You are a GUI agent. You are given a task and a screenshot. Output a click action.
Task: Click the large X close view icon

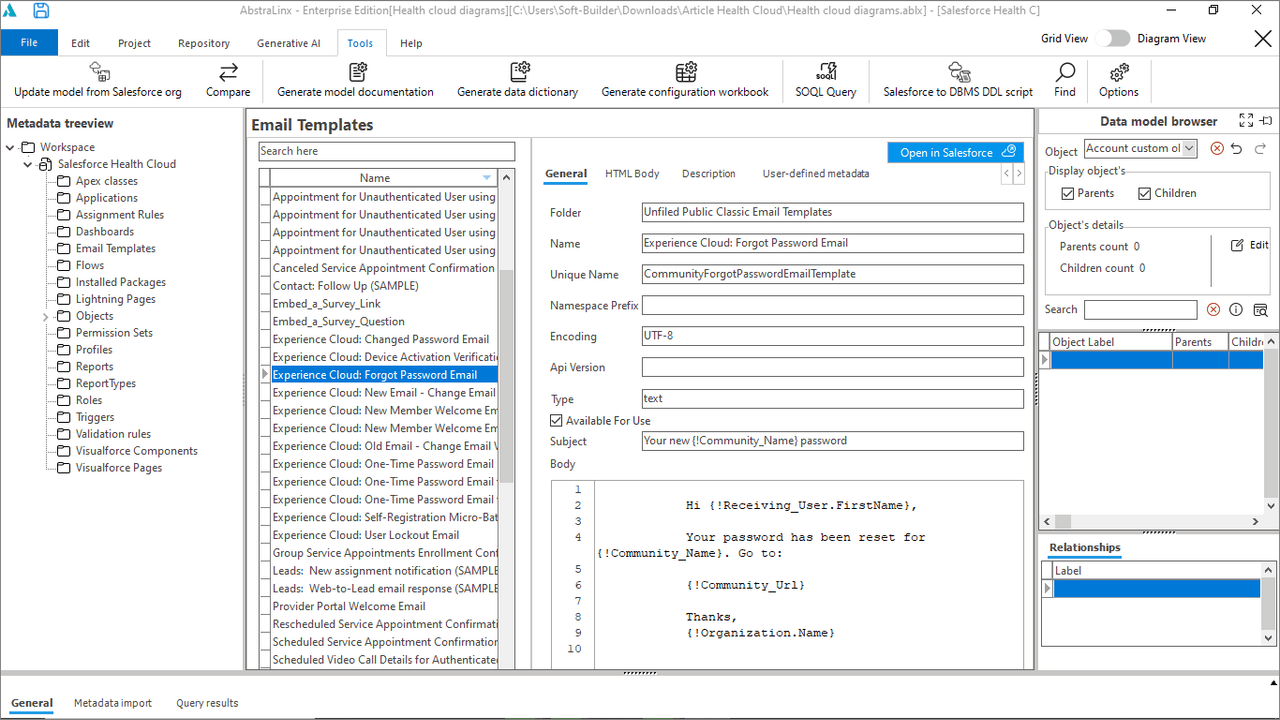(x=1262, y=38)
